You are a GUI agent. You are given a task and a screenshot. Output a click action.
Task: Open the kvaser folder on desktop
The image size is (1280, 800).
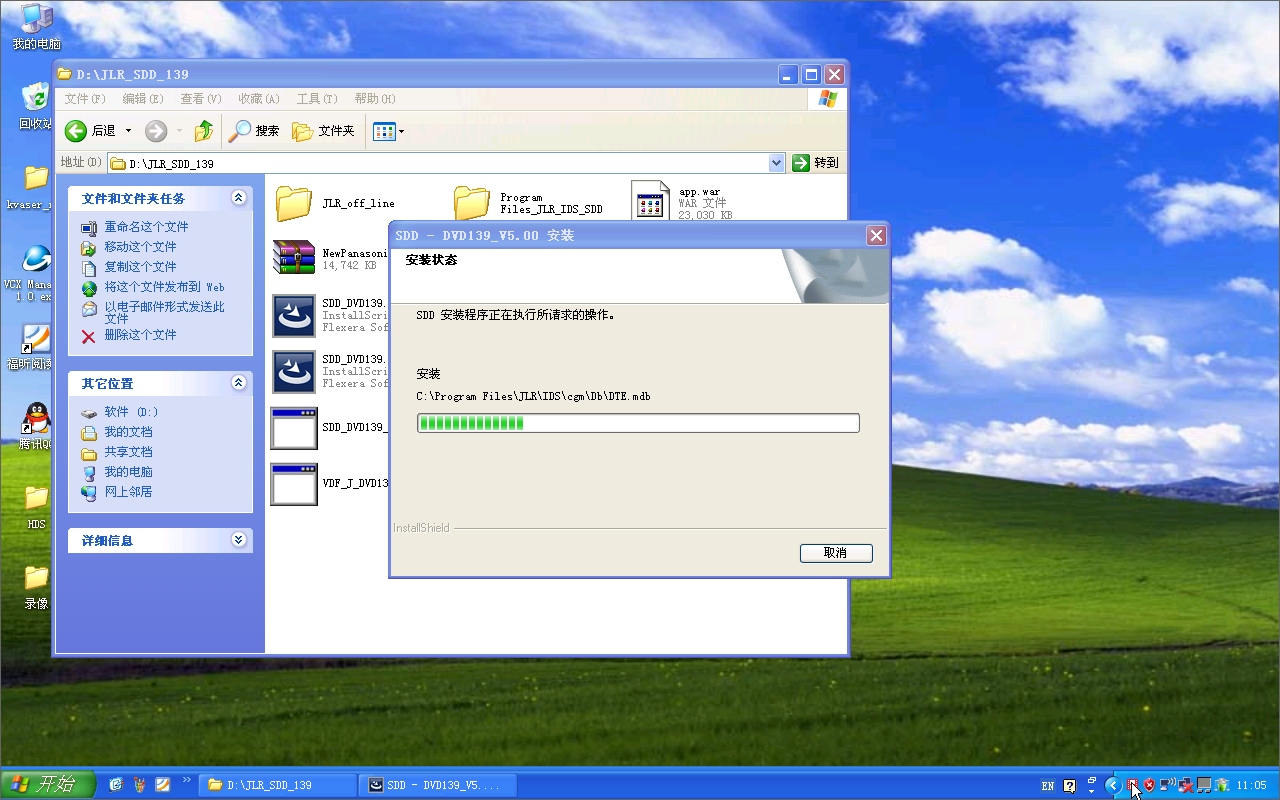tap(36, 178)
